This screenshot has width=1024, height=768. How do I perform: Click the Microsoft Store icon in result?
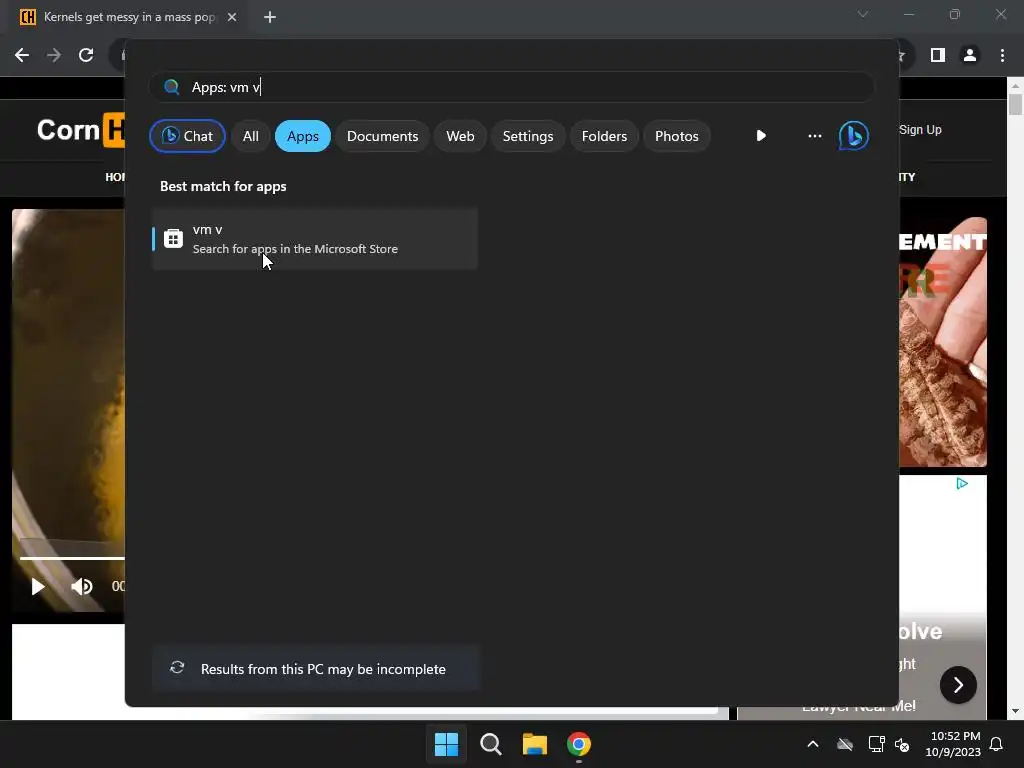pos(173,239)
